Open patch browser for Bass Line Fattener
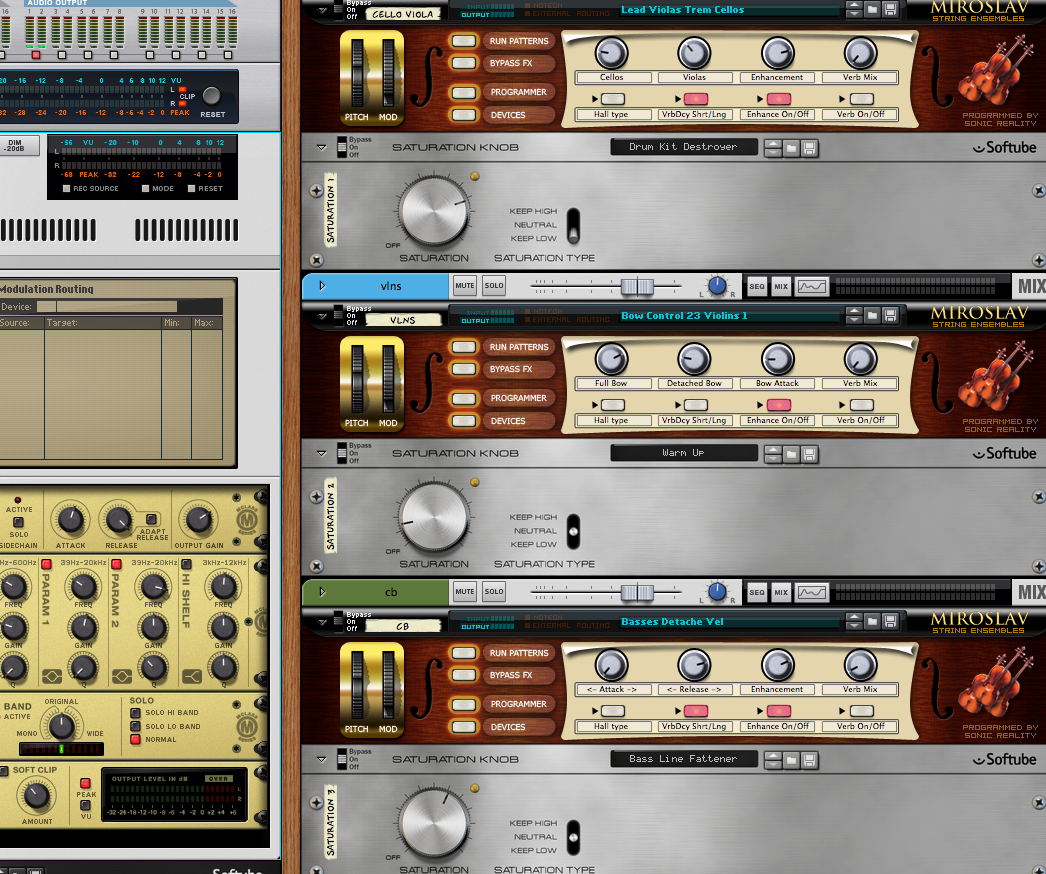Viewport: 1046px width, 874px height. [791, 760]
